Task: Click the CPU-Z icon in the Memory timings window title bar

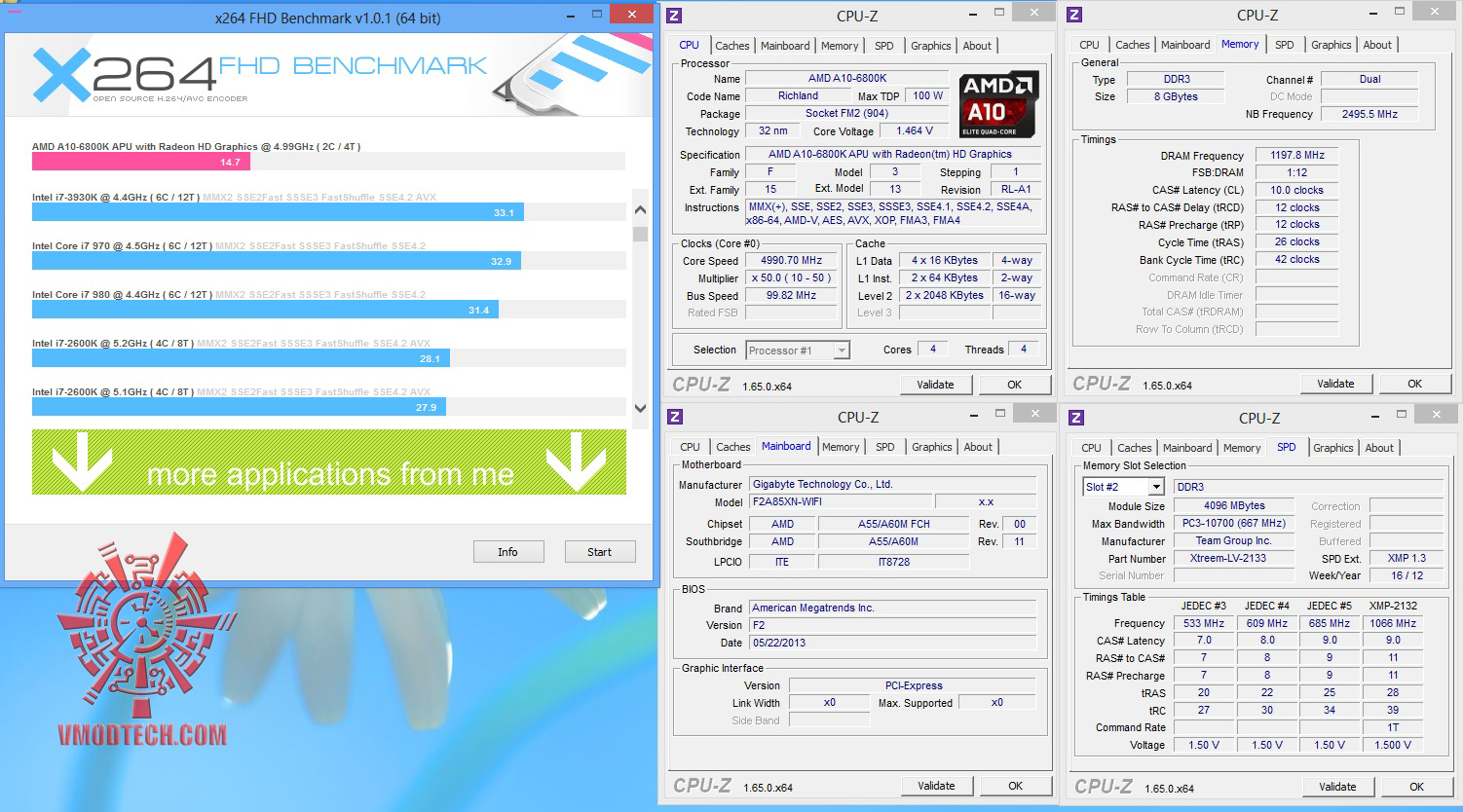Action: pos(1074,15)
